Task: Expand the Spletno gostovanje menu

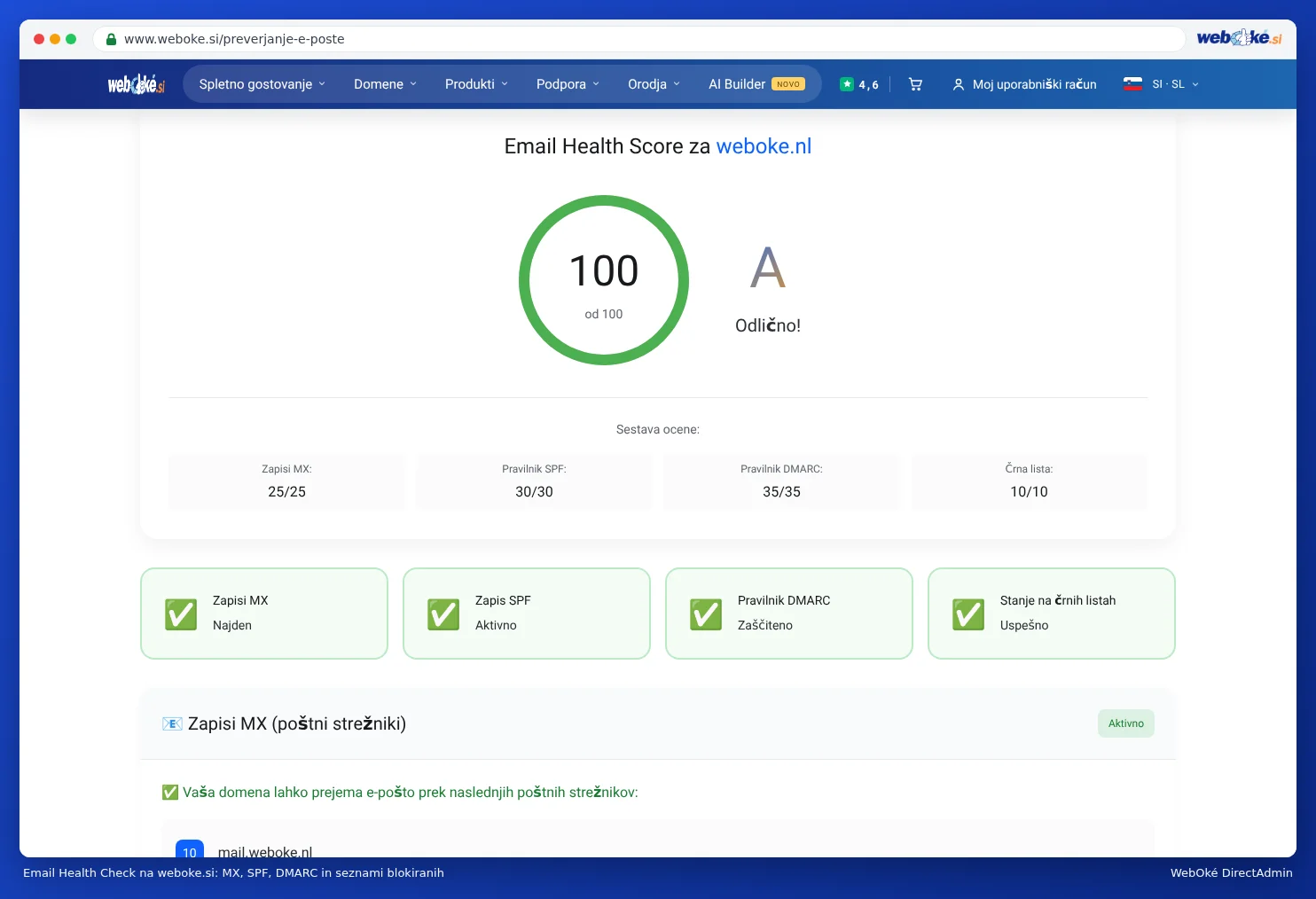Action: pos(262,84)
